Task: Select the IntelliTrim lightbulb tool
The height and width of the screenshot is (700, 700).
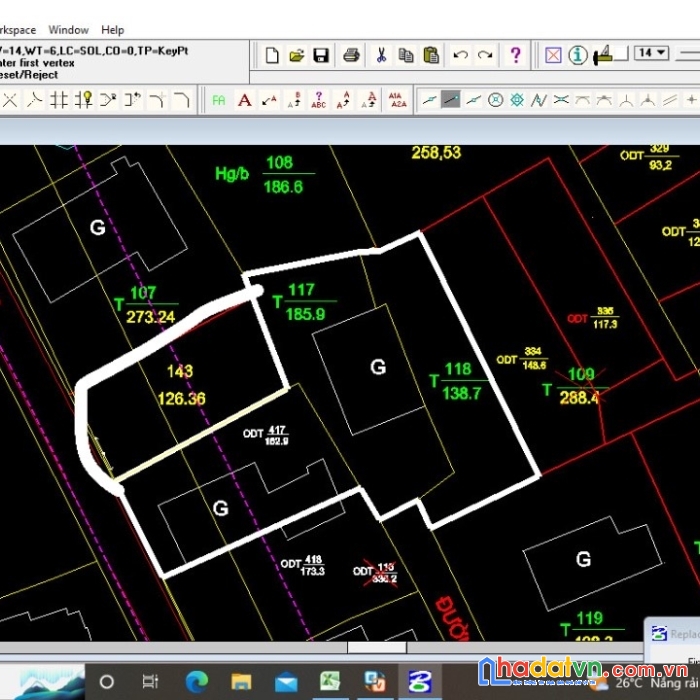Action: click(83, 100)
